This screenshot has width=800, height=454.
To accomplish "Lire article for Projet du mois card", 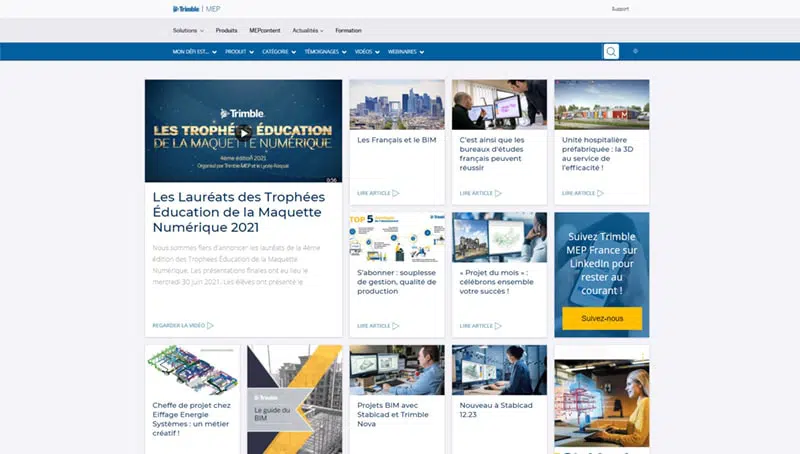I will pyautogui.click(x=481, y=326).
